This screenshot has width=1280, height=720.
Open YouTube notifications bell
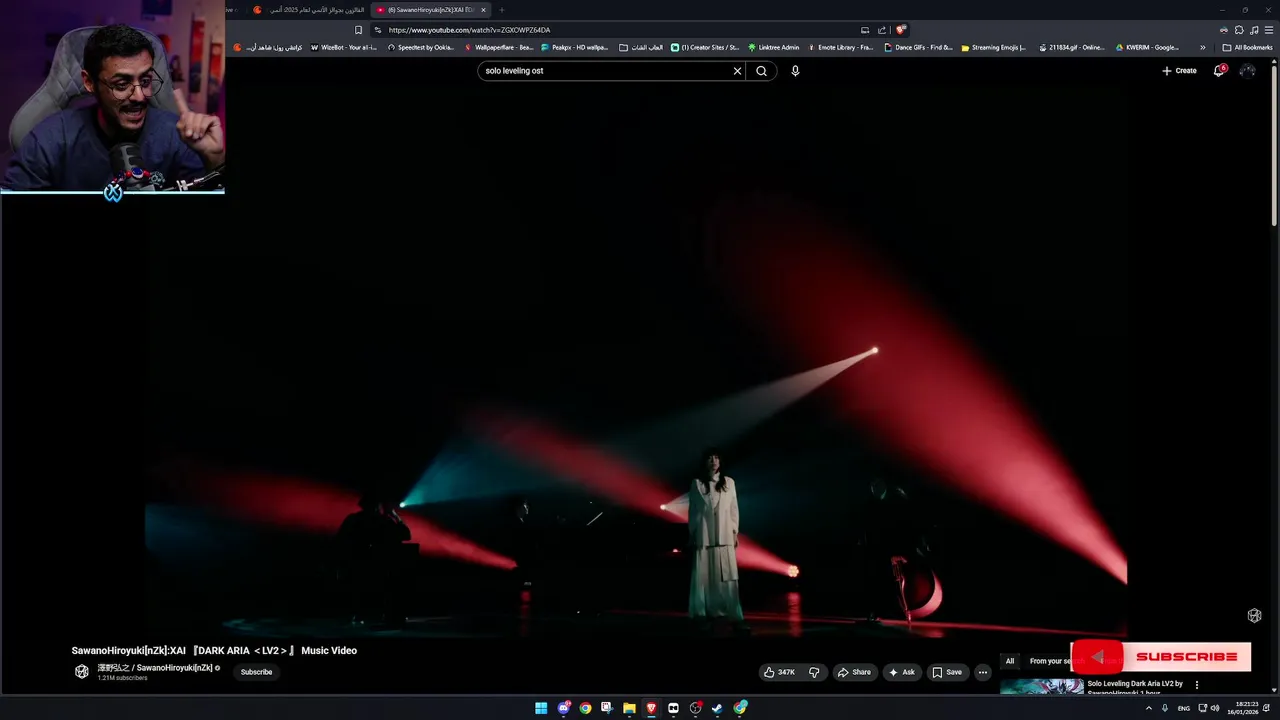1219,71
